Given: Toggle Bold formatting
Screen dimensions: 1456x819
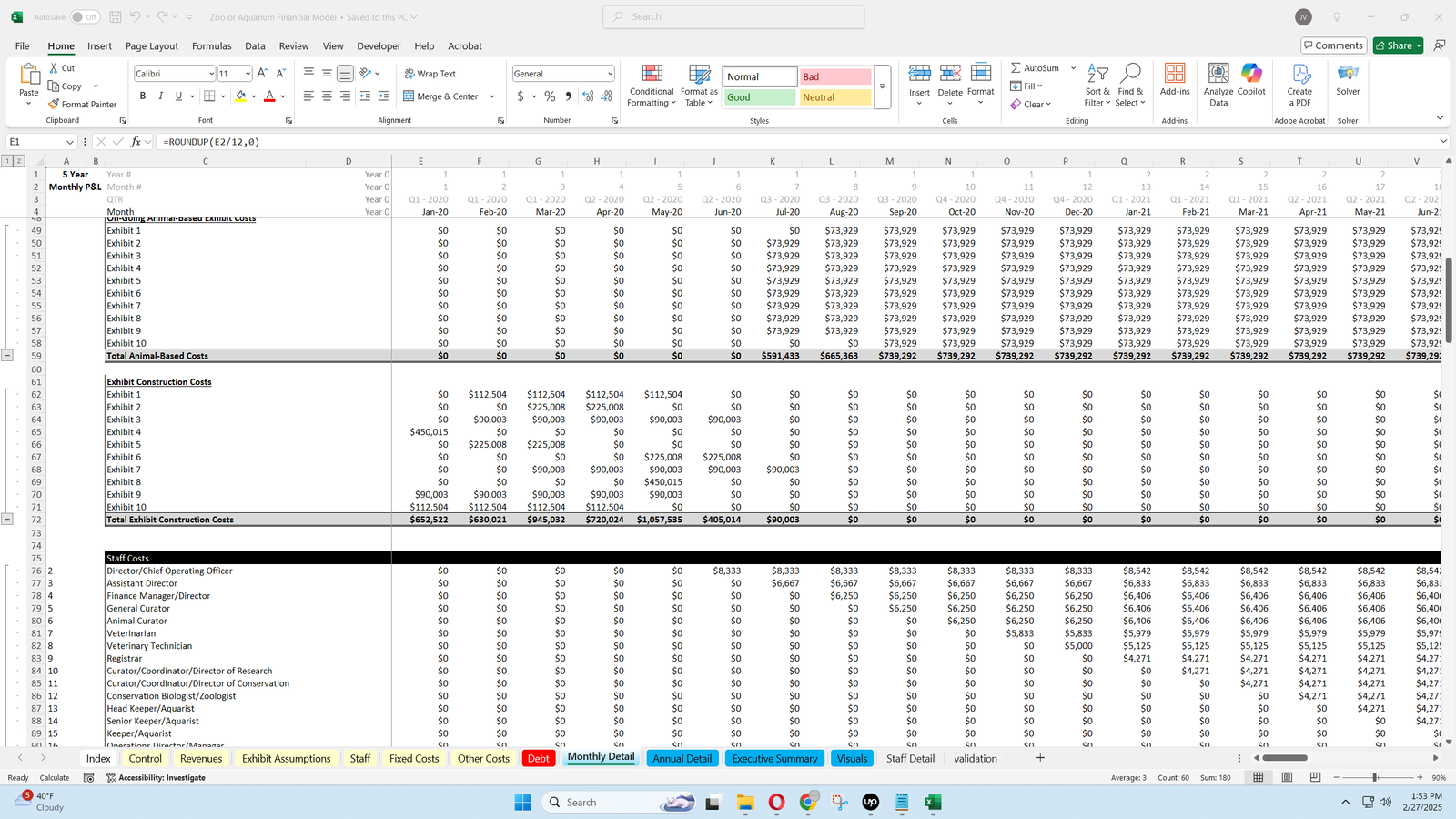Looking at the screenshot, I should point(143,96).
